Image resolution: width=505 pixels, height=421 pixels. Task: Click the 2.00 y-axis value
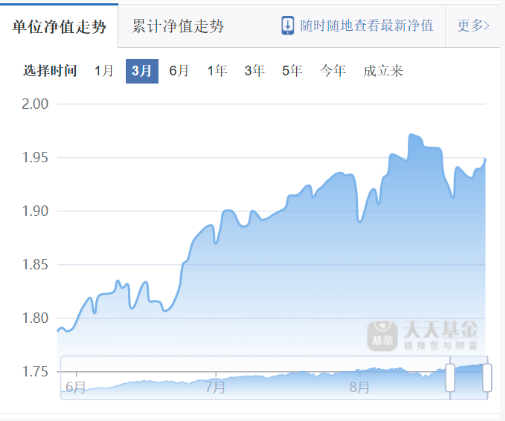[x=35, y=104]
